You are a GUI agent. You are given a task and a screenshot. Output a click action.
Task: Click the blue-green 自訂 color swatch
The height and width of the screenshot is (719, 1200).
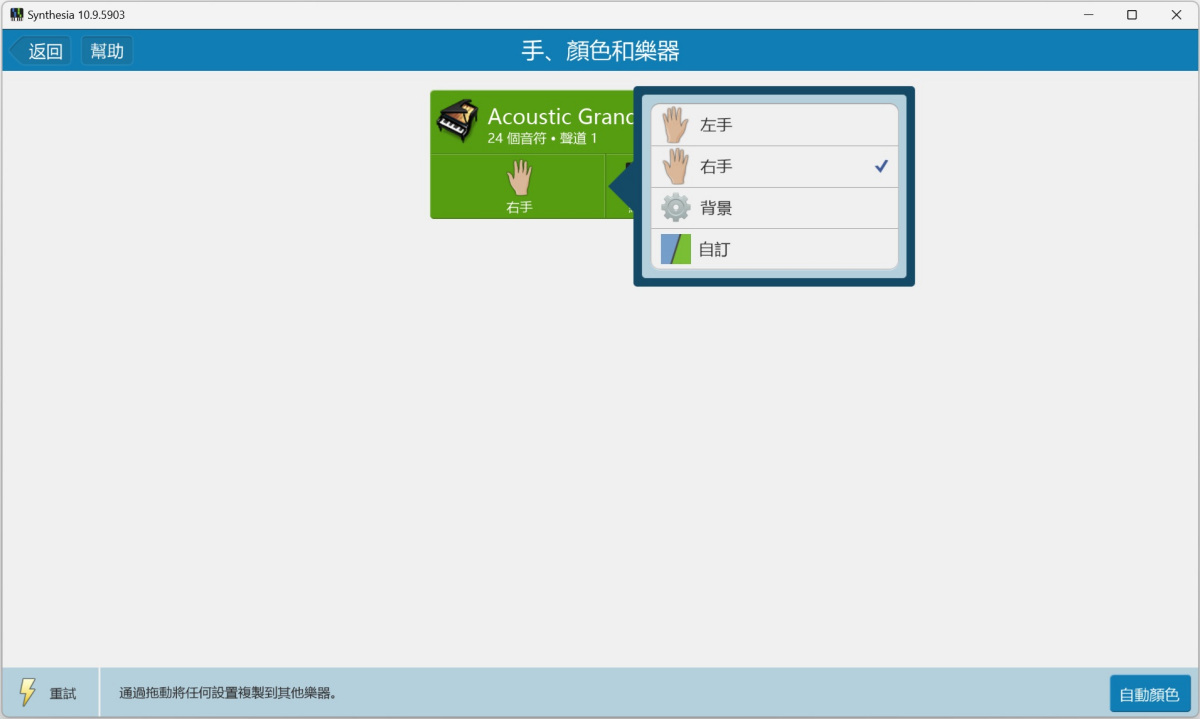click(675, 249)
